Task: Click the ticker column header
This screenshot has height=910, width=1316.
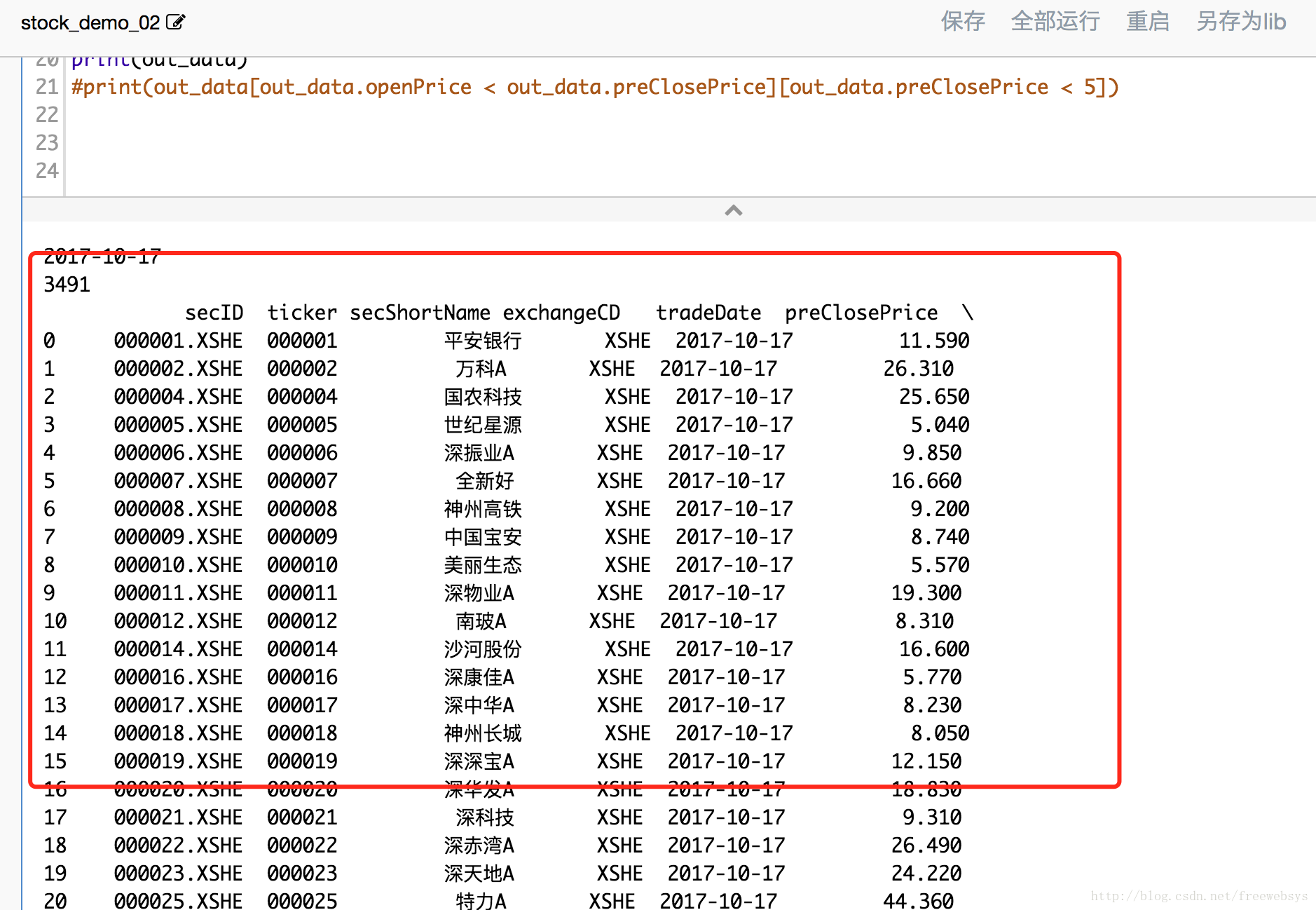Action: click(302, 313)
